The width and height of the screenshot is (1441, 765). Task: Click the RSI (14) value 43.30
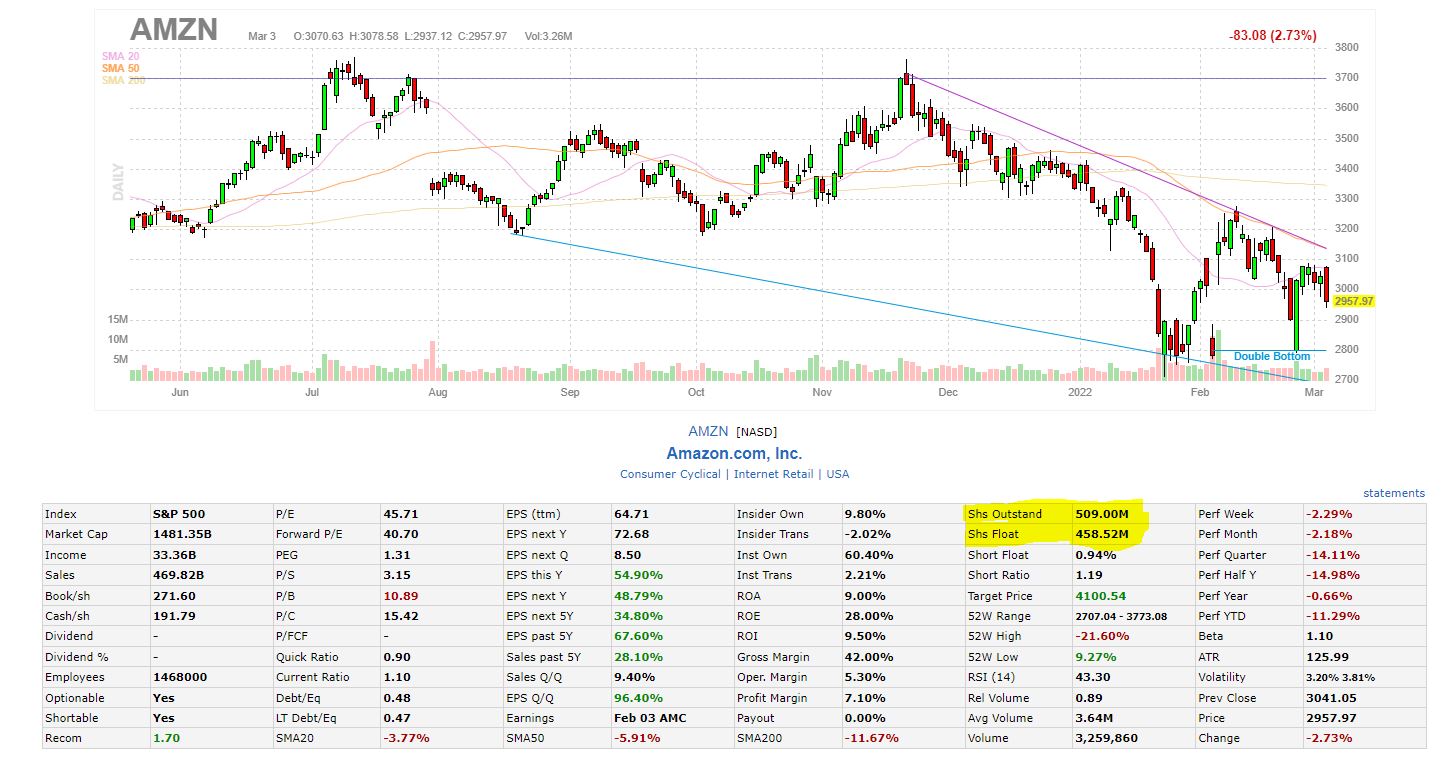1093,677
